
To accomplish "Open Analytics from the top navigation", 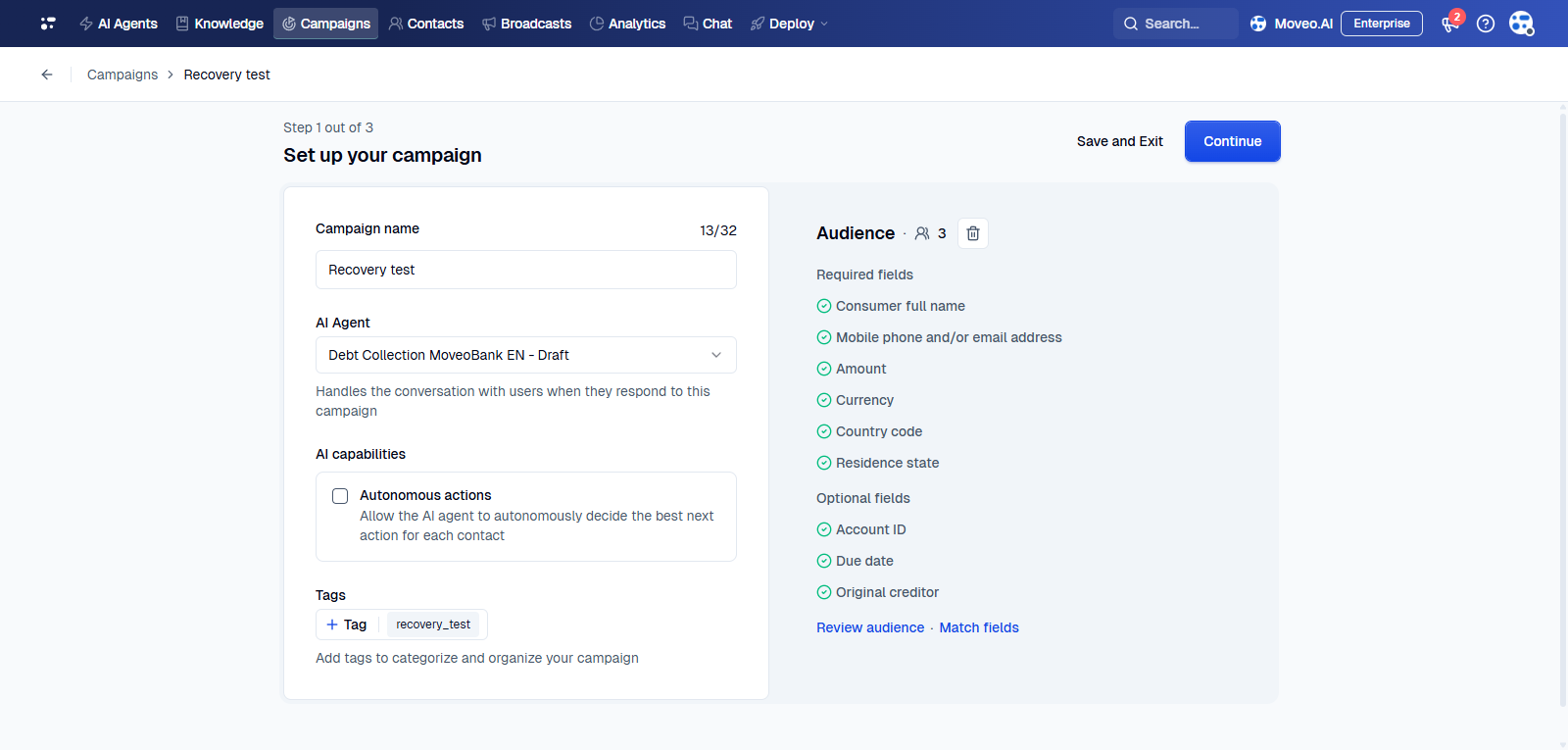I will tap(627, 24).
